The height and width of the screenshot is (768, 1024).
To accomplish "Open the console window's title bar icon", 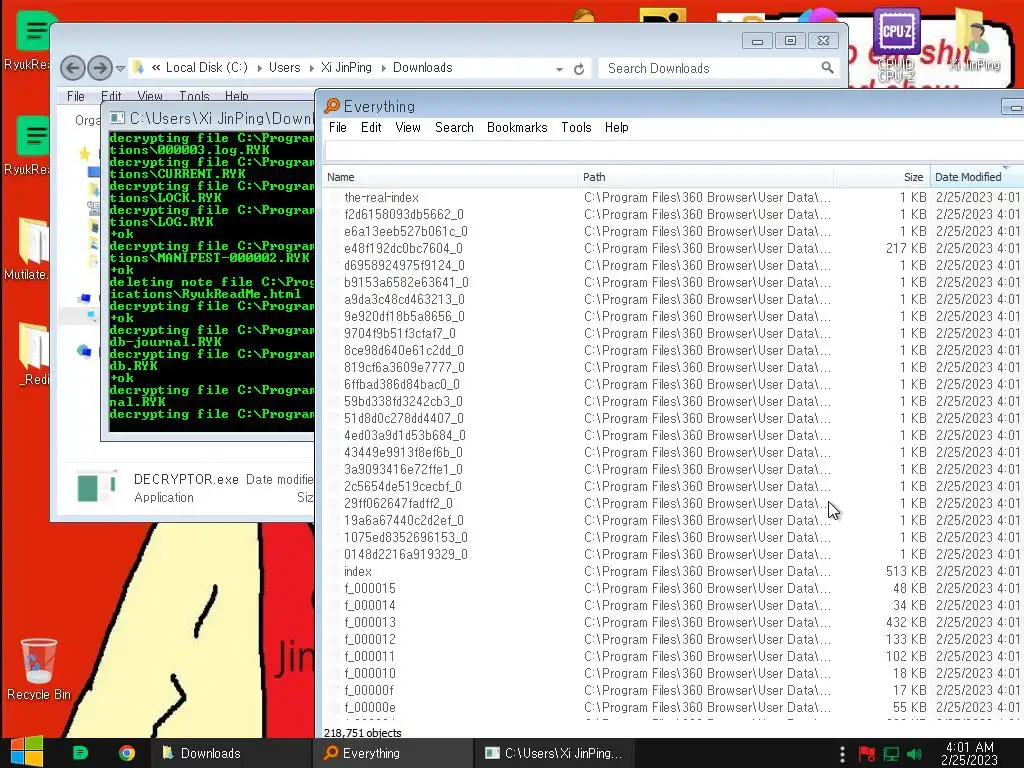I will 117,118.
